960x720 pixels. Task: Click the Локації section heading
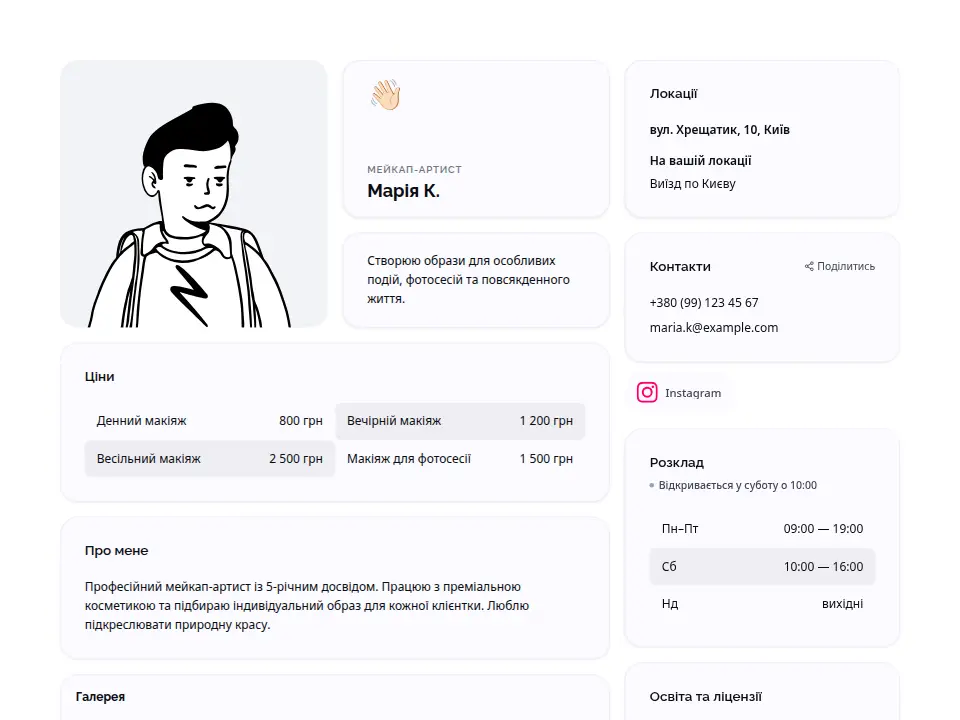tap(673, 94)
